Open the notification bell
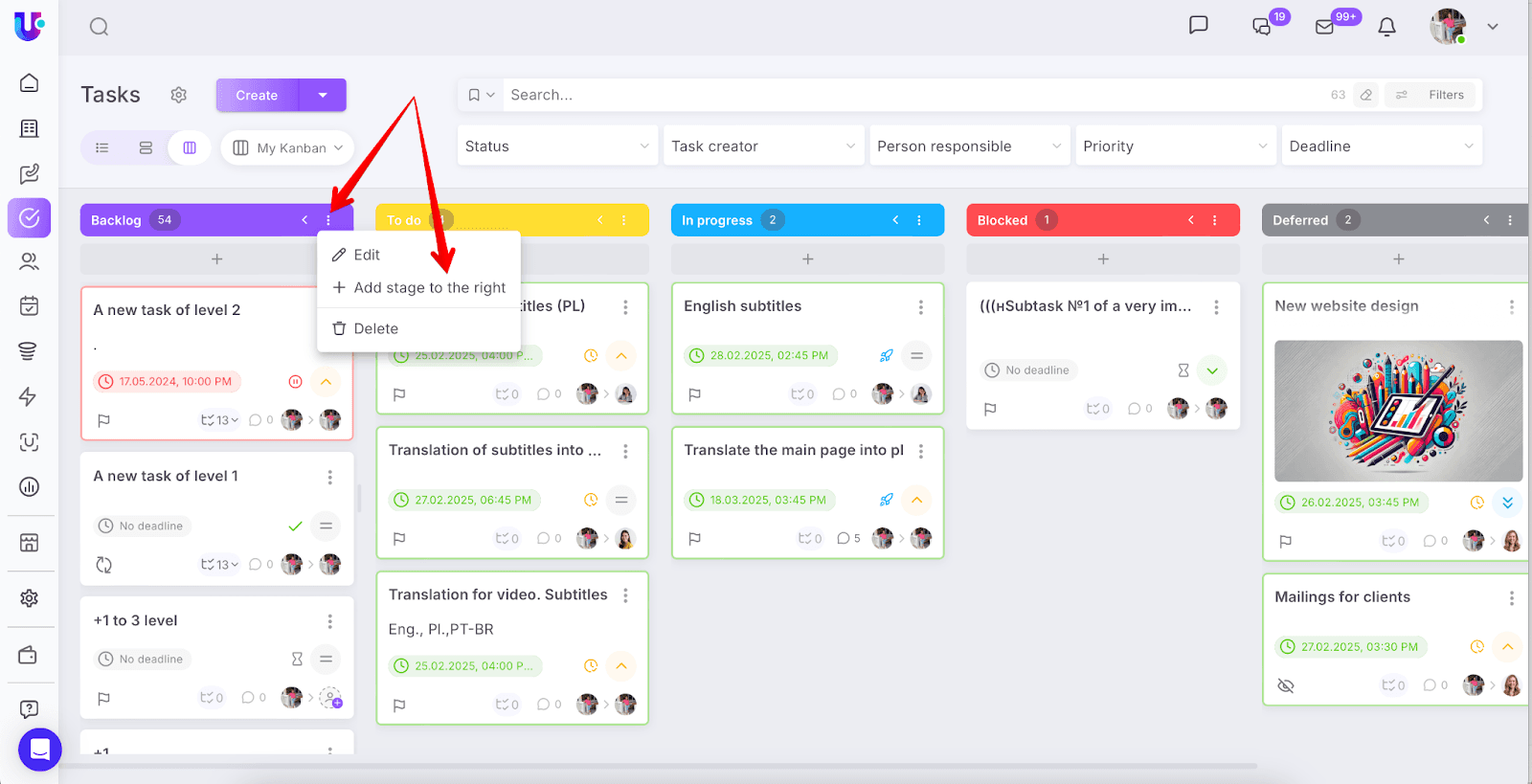 pos(1386,27)
